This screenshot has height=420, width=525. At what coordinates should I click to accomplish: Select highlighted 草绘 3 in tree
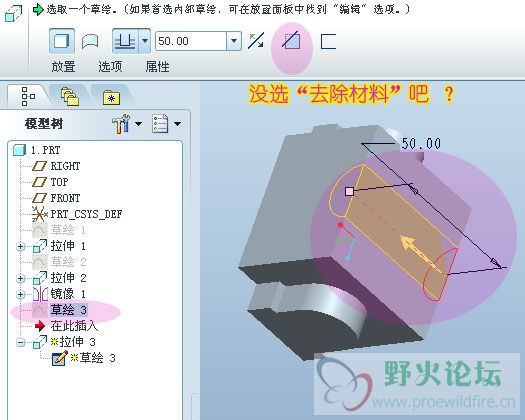(x=69, y=310)
